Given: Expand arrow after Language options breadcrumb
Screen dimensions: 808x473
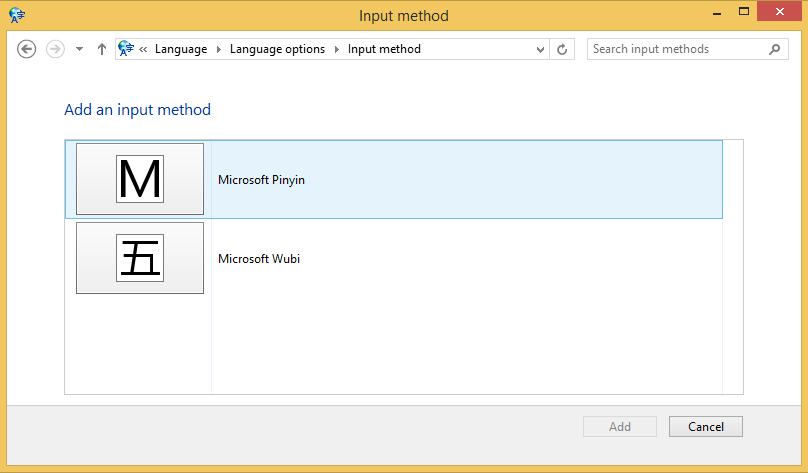Looking at the screenshot, I should pyautogui.click(x=336, y=49).
